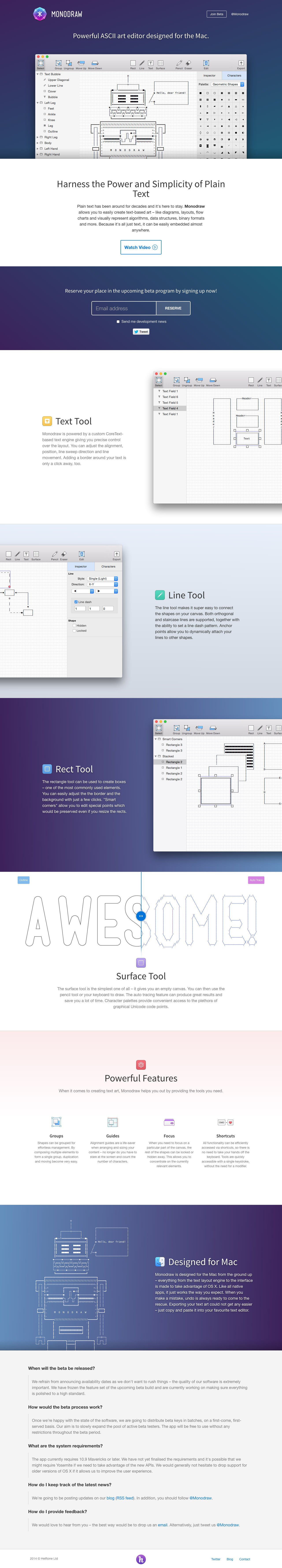Expand the Left Hand group in the hero screenshot
Image resolution: width=282 pixels, height=1568 pixels.
click(38, 149)
